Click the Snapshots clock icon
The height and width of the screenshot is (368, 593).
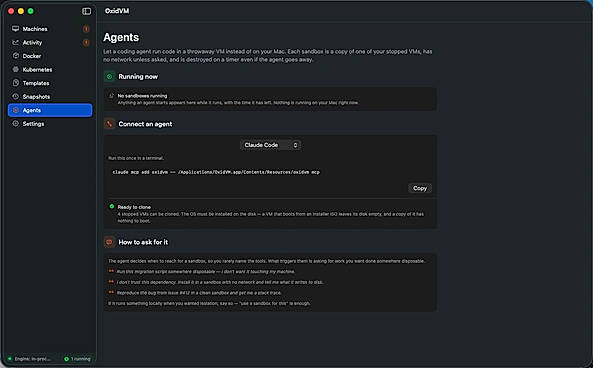tap(16, 96)
